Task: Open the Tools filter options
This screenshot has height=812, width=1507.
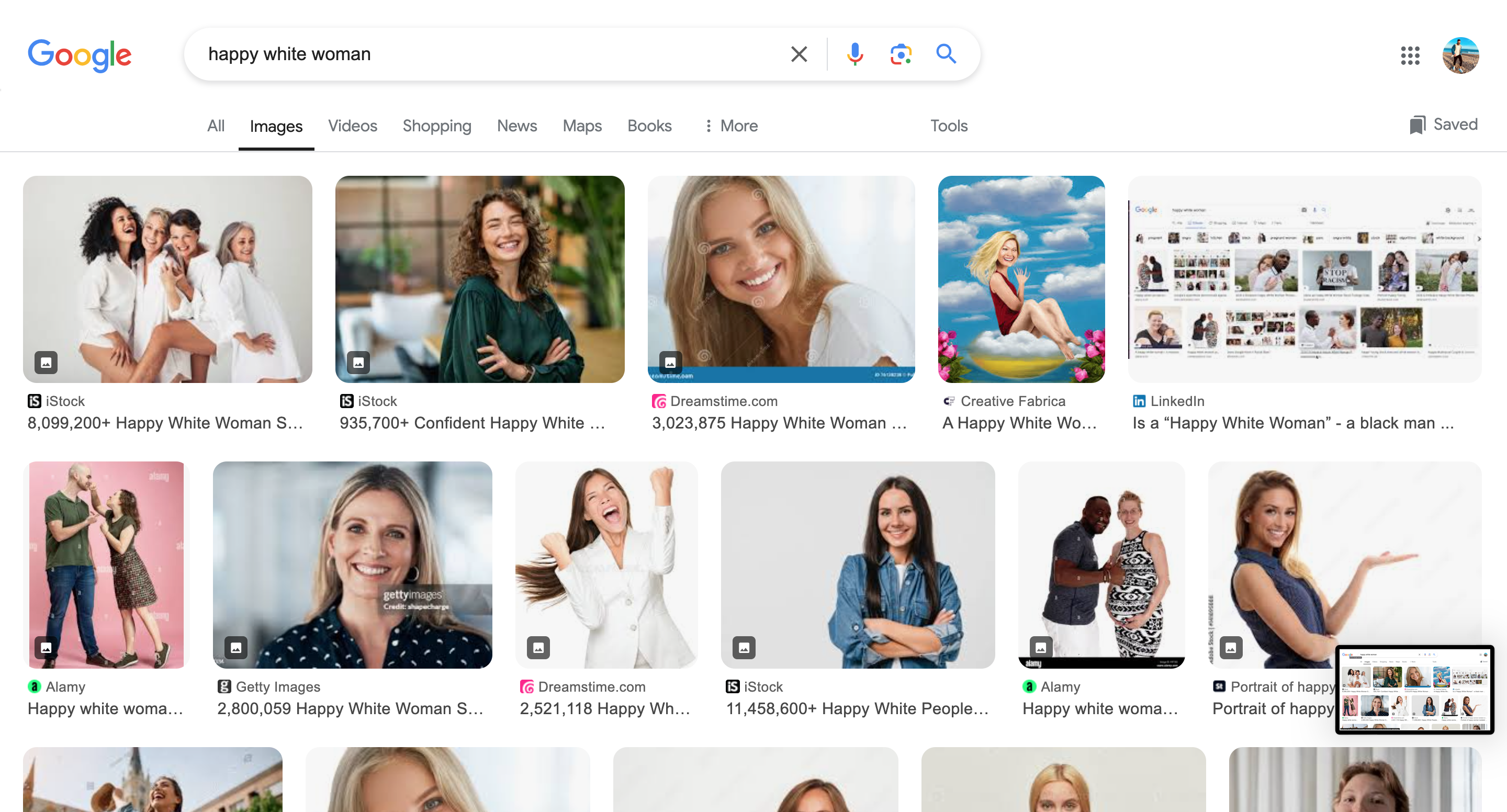Action: point(949,126)
